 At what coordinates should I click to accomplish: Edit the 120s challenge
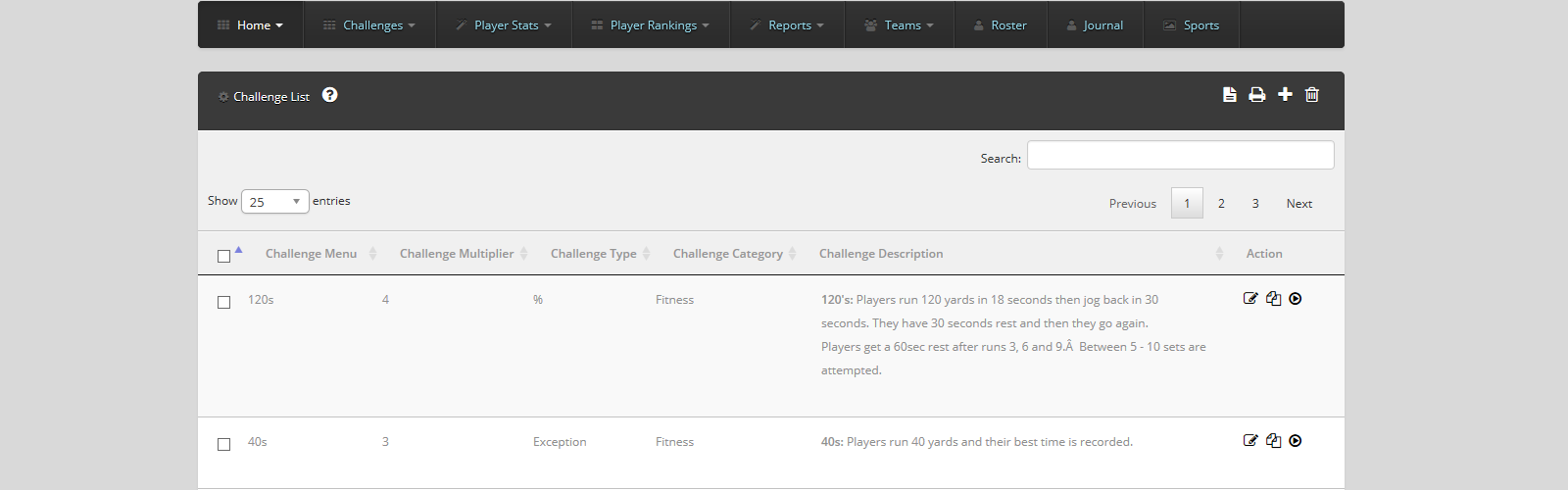pyautogui.click(x=1250, y=299)
